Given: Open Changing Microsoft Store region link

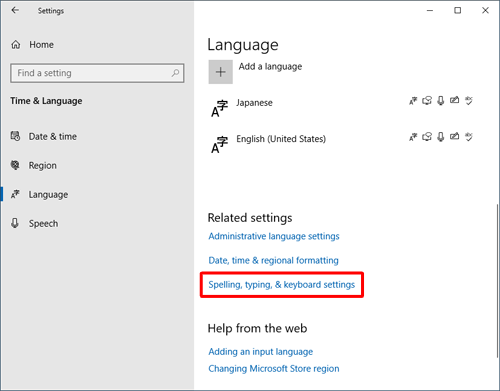Looking at the screenshot, I should (274, 369).
